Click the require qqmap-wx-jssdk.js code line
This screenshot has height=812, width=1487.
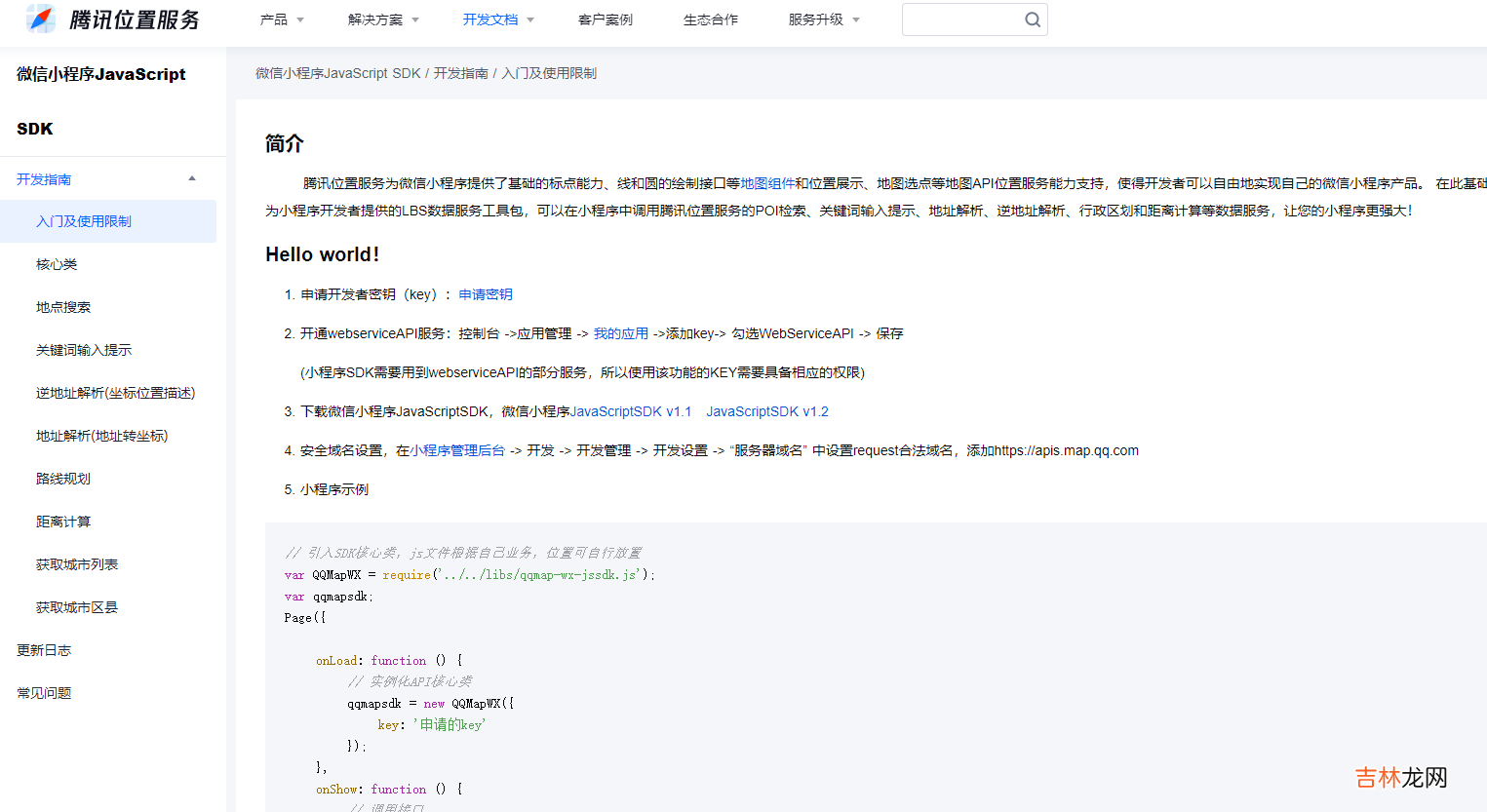470,574
